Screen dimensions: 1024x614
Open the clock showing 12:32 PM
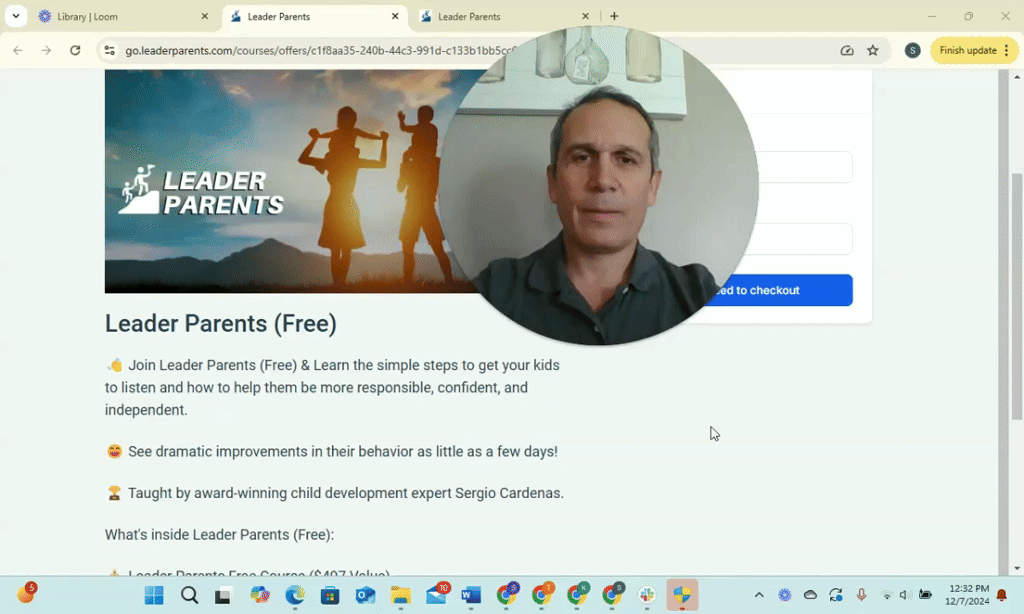[967, 595]
